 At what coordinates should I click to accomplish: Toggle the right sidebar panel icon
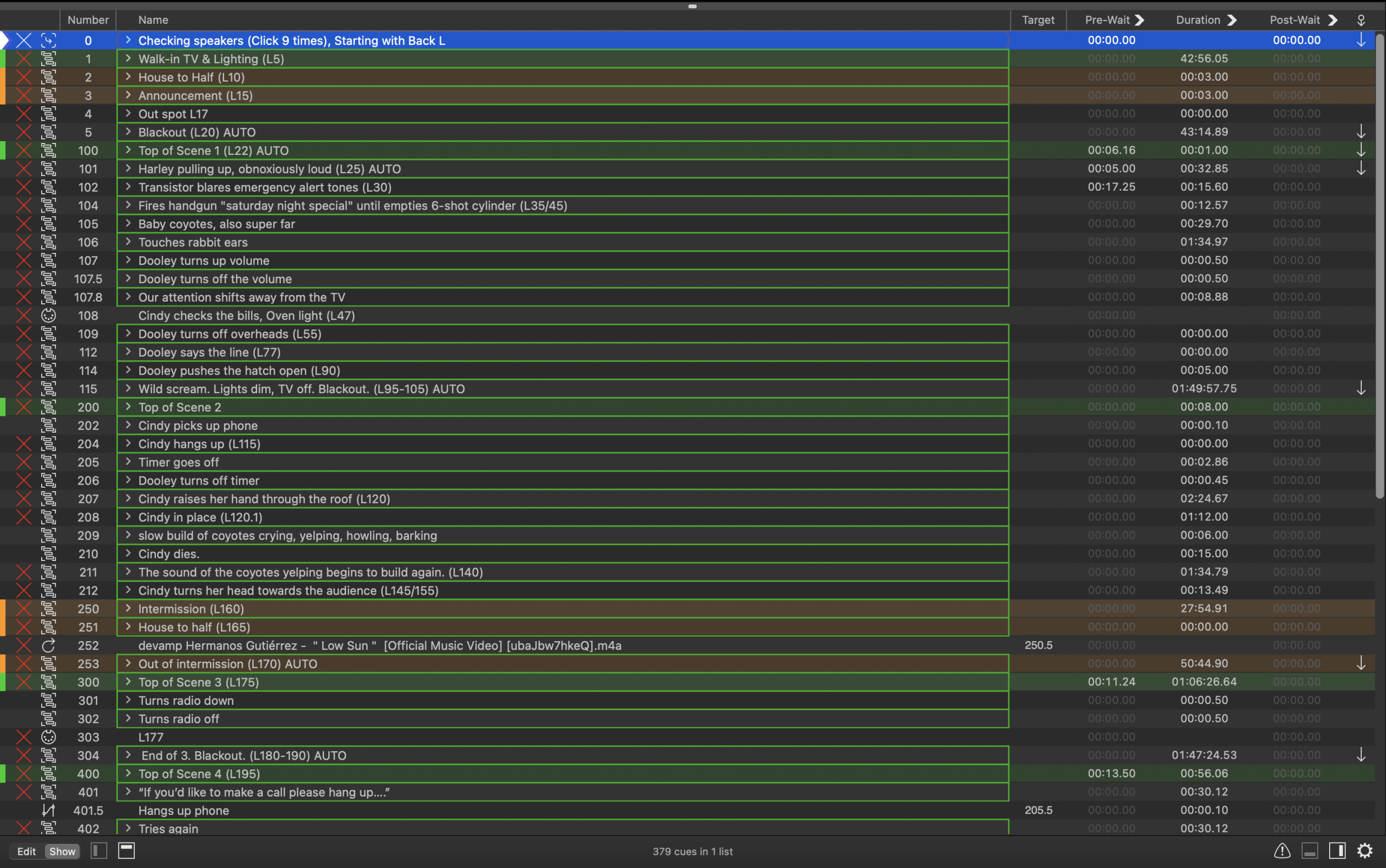(1337, 850)
